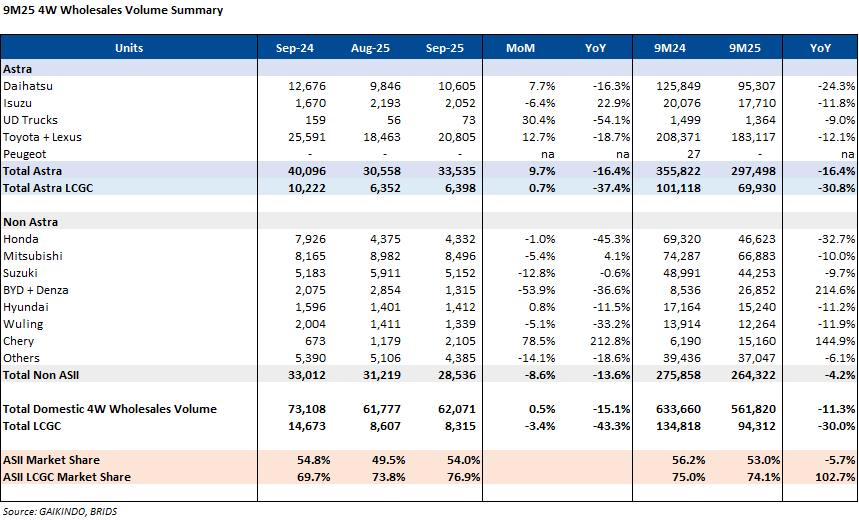Viewport: 859px width, 520px height.
Task: Click Total Non ASII Sep-25 value 28,536
Action: [x=457, y=375]
